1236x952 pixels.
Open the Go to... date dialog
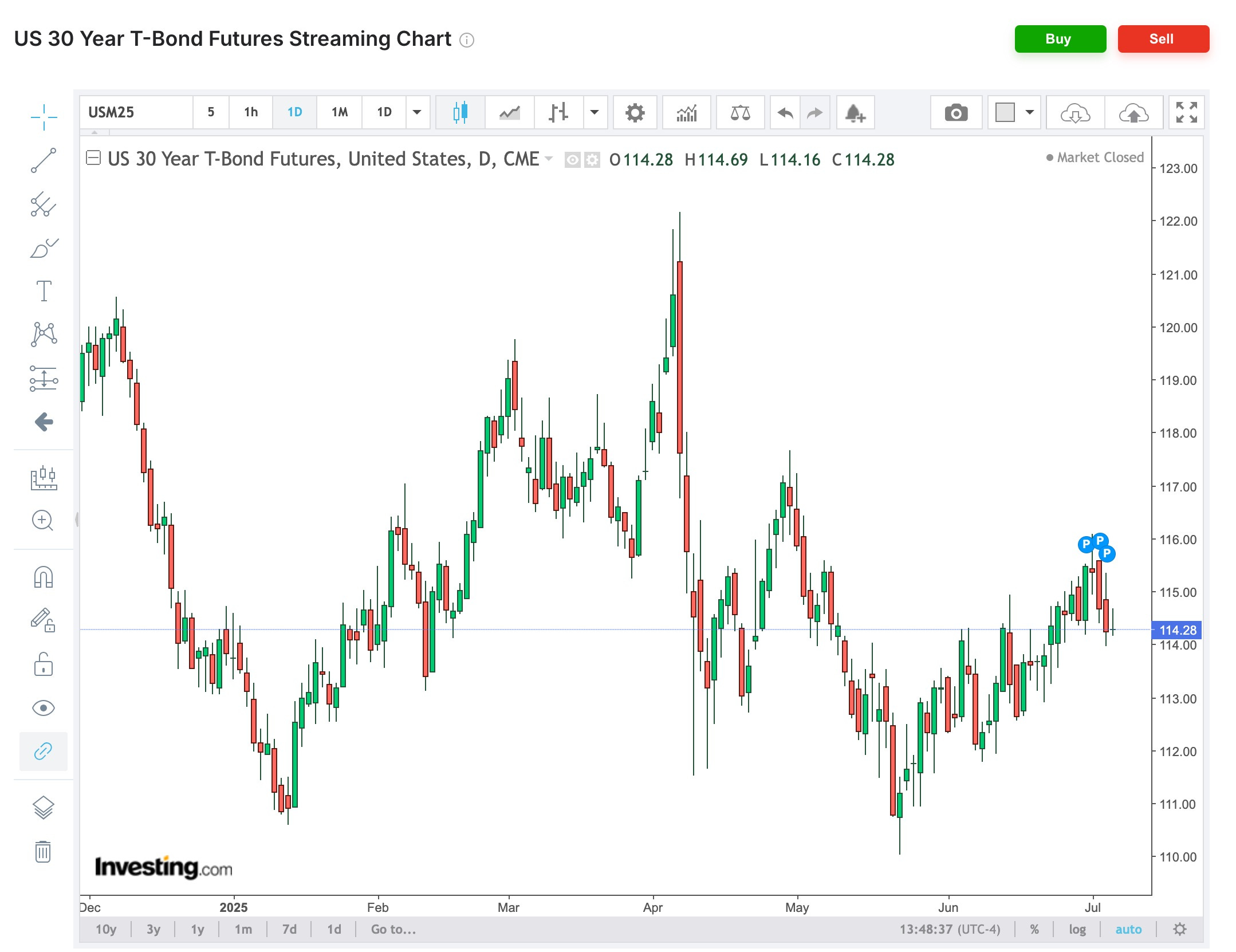[393, 929]
